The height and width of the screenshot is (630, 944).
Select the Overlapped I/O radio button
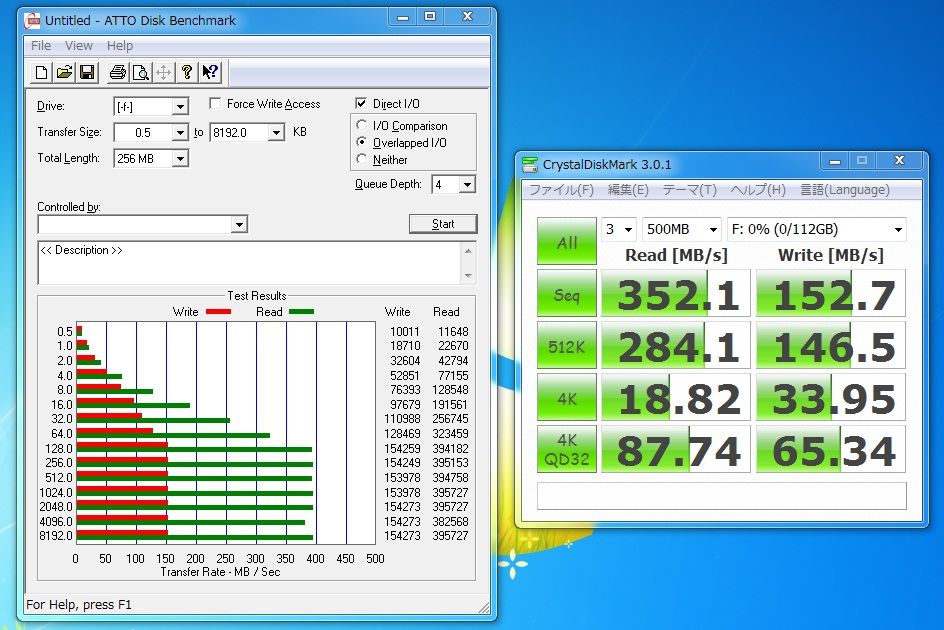pos(361,142)
